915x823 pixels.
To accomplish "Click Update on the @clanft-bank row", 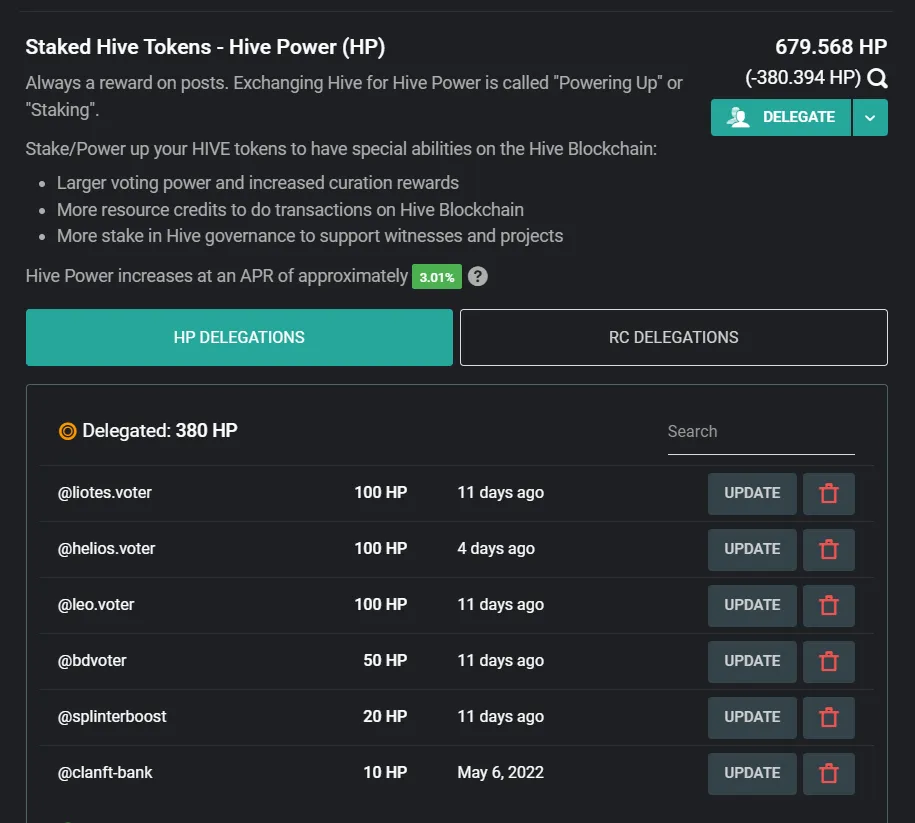I will pos(752,774).
